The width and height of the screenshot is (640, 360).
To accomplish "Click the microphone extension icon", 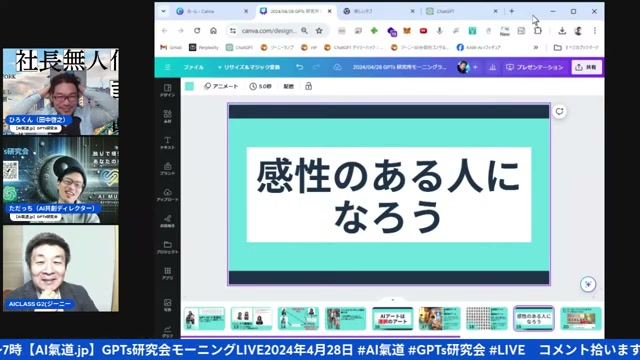I will 440,31.
